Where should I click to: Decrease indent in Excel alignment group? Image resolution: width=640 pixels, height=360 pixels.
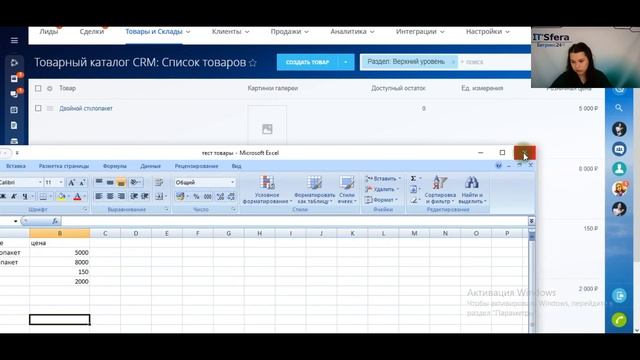134,196
